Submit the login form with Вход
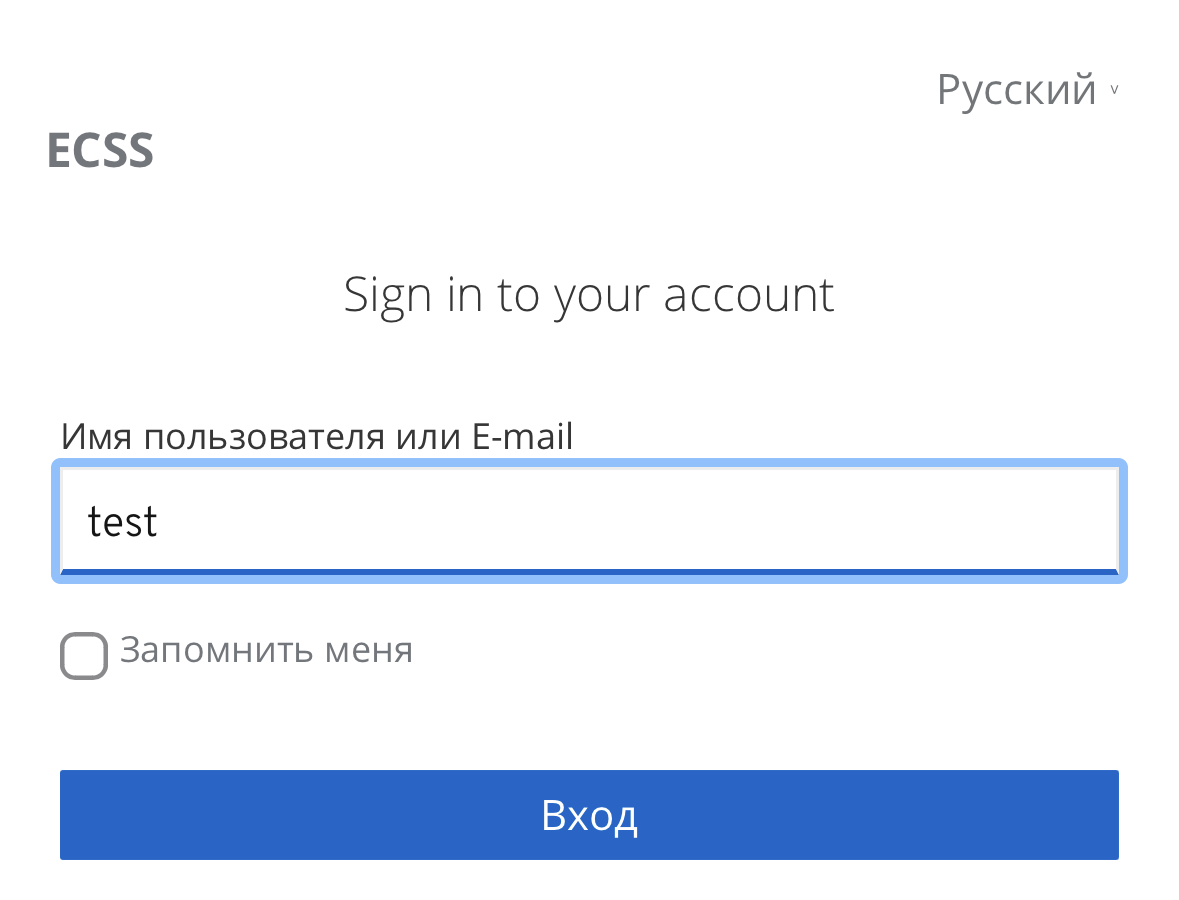This screenshot has width=1179, height=900. click(x=588, y=815)
